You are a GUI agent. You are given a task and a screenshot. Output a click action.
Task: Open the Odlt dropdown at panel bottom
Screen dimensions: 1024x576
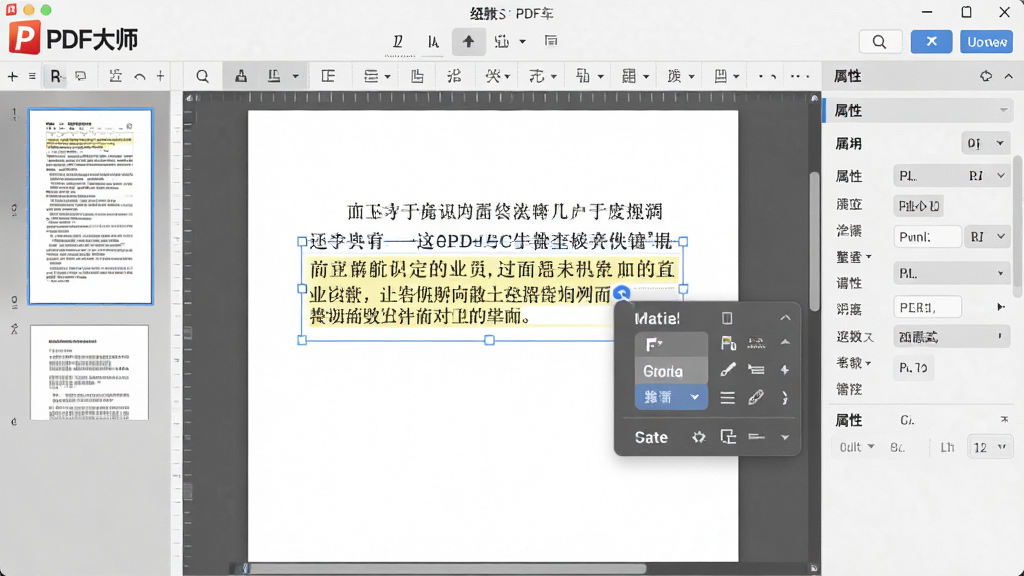coord(856,447)
